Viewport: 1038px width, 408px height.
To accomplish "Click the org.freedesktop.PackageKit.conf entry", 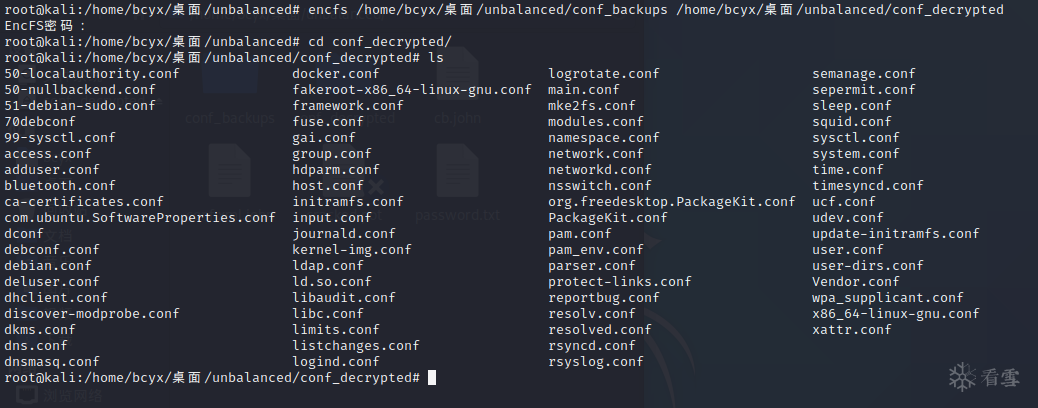I will pyautogui.click(x=671, y=202).
